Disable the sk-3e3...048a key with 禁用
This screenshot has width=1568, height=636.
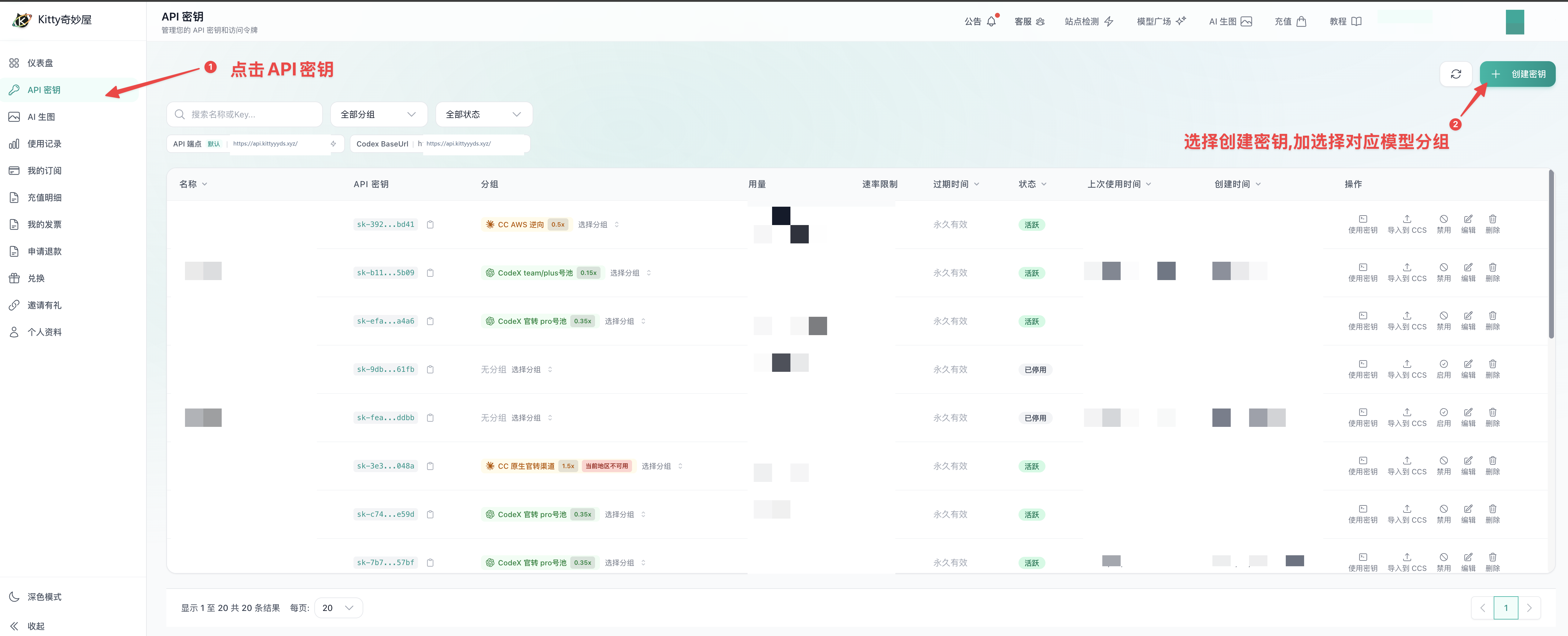pos(1443,466)
